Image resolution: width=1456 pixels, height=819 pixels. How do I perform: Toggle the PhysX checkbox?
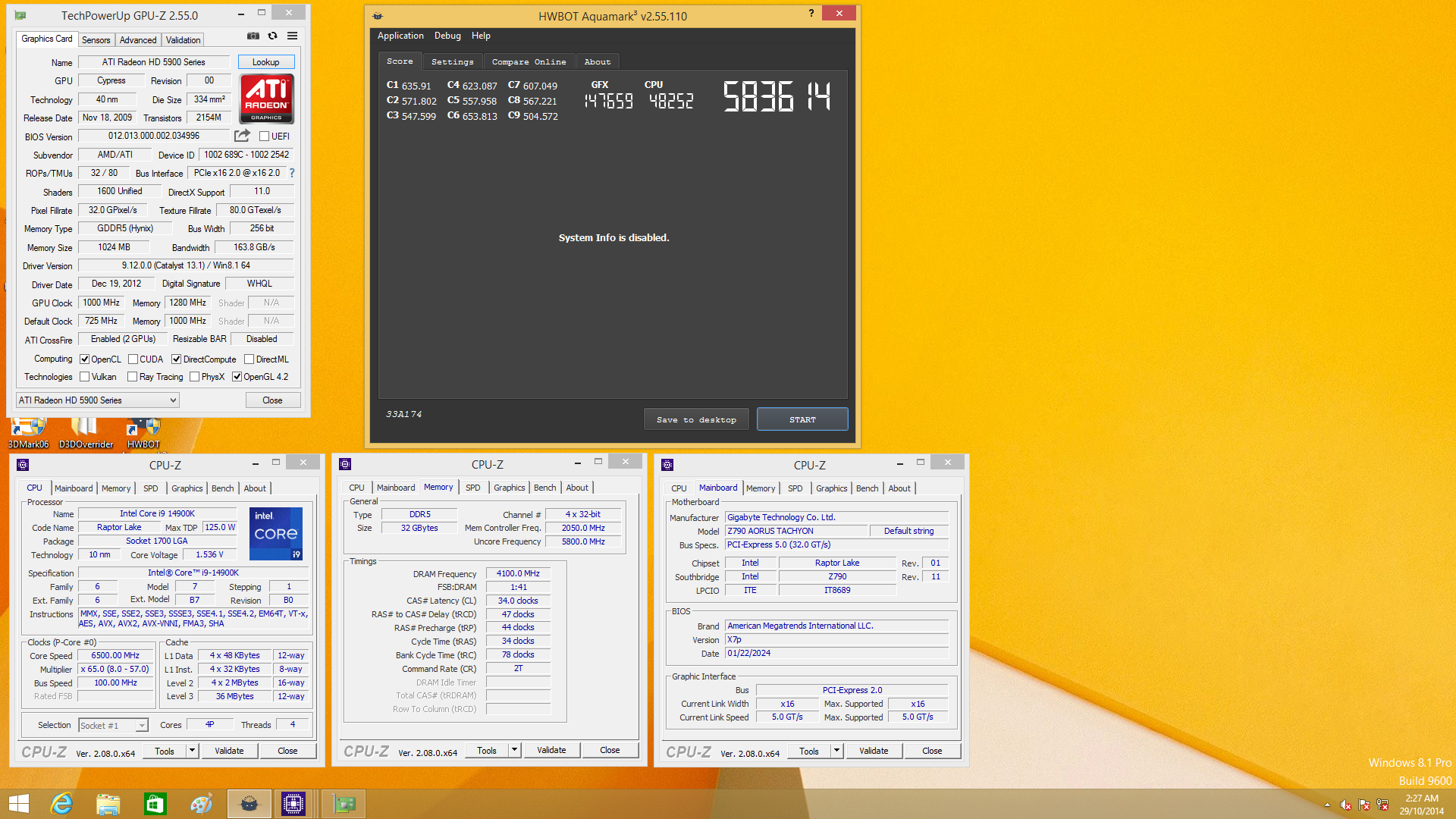pos(195,377)
